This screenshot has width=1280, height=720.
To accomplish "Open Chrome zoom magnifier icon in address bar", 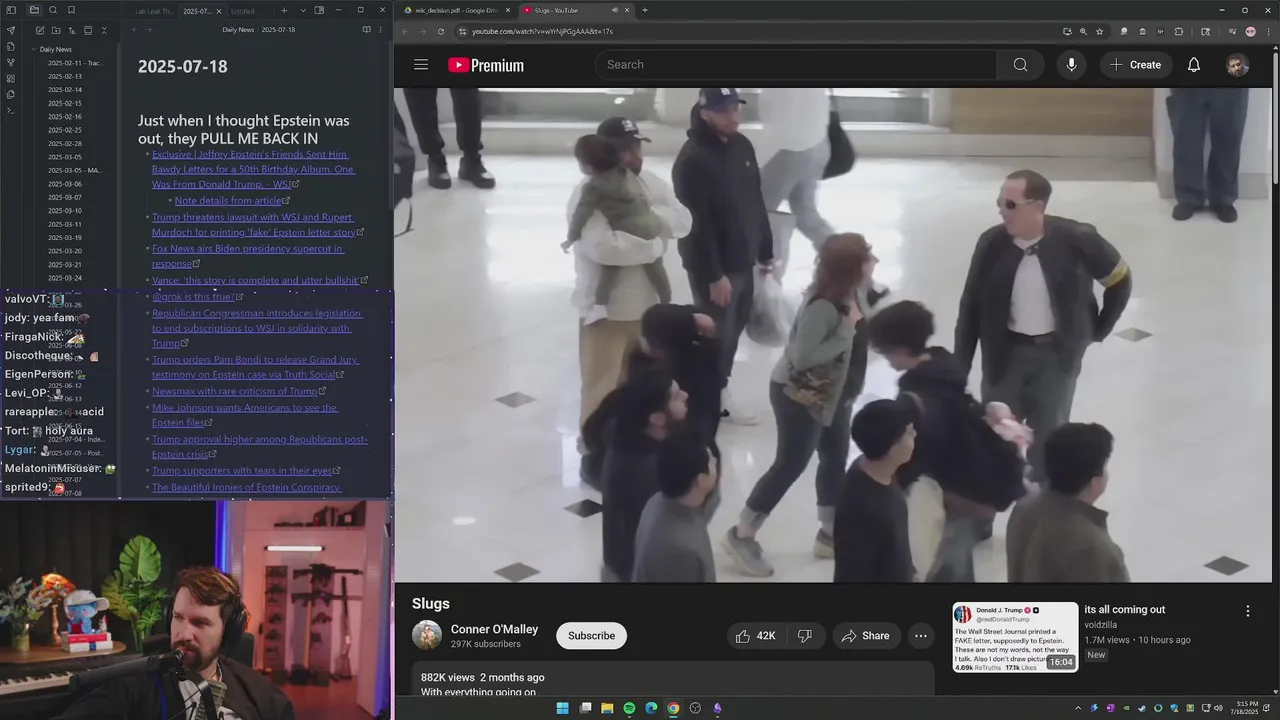I will tap(1083, 31).
